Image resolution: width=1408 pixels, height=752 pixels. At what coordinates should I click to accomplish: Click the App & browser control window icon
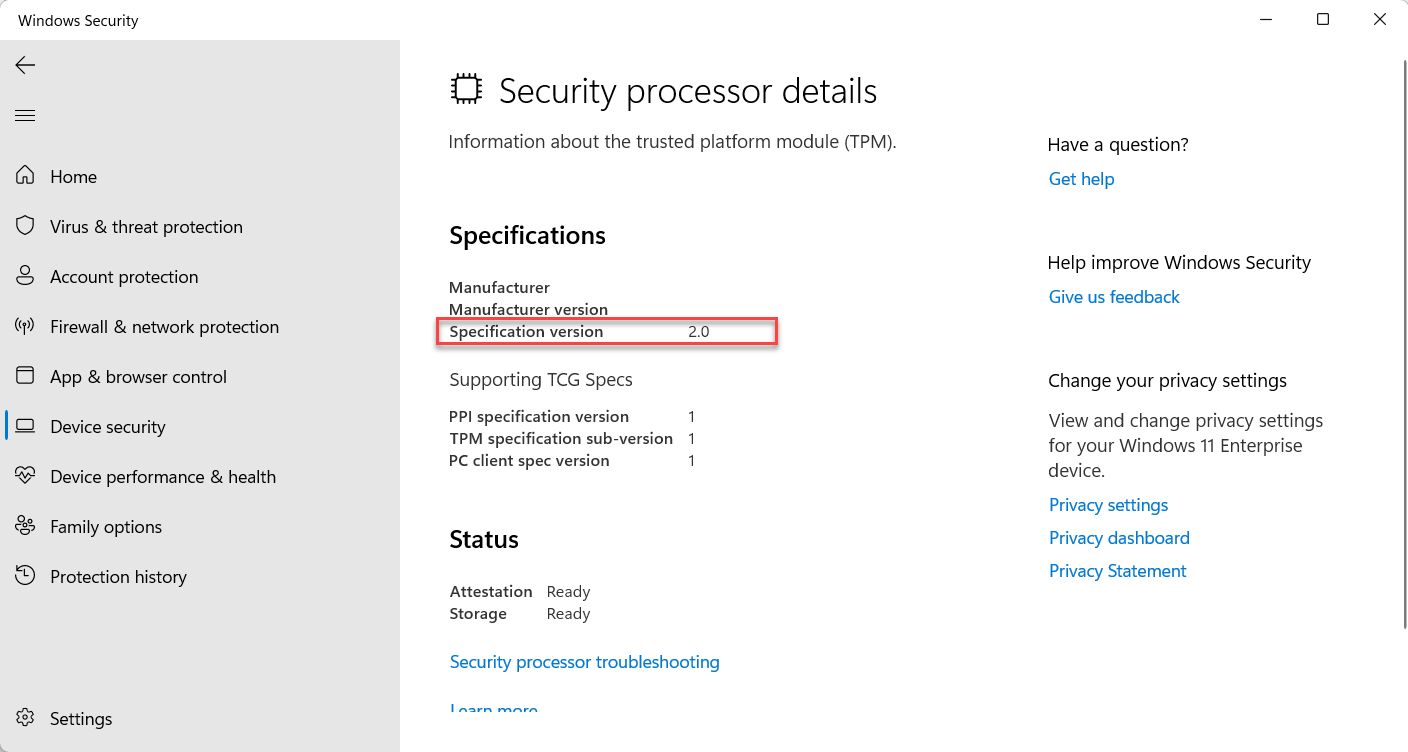pos(25,376)
